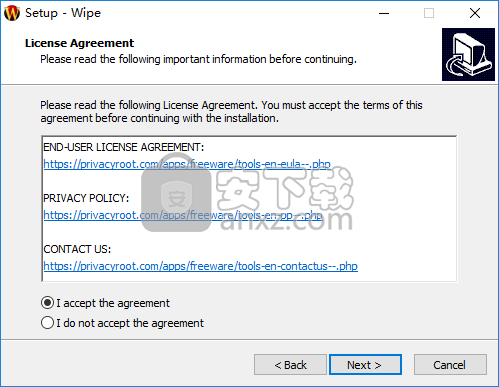Click the 'License Agreement' page heading
The height and width of the screenshot is (387, 499).
(x=79, y=43)
